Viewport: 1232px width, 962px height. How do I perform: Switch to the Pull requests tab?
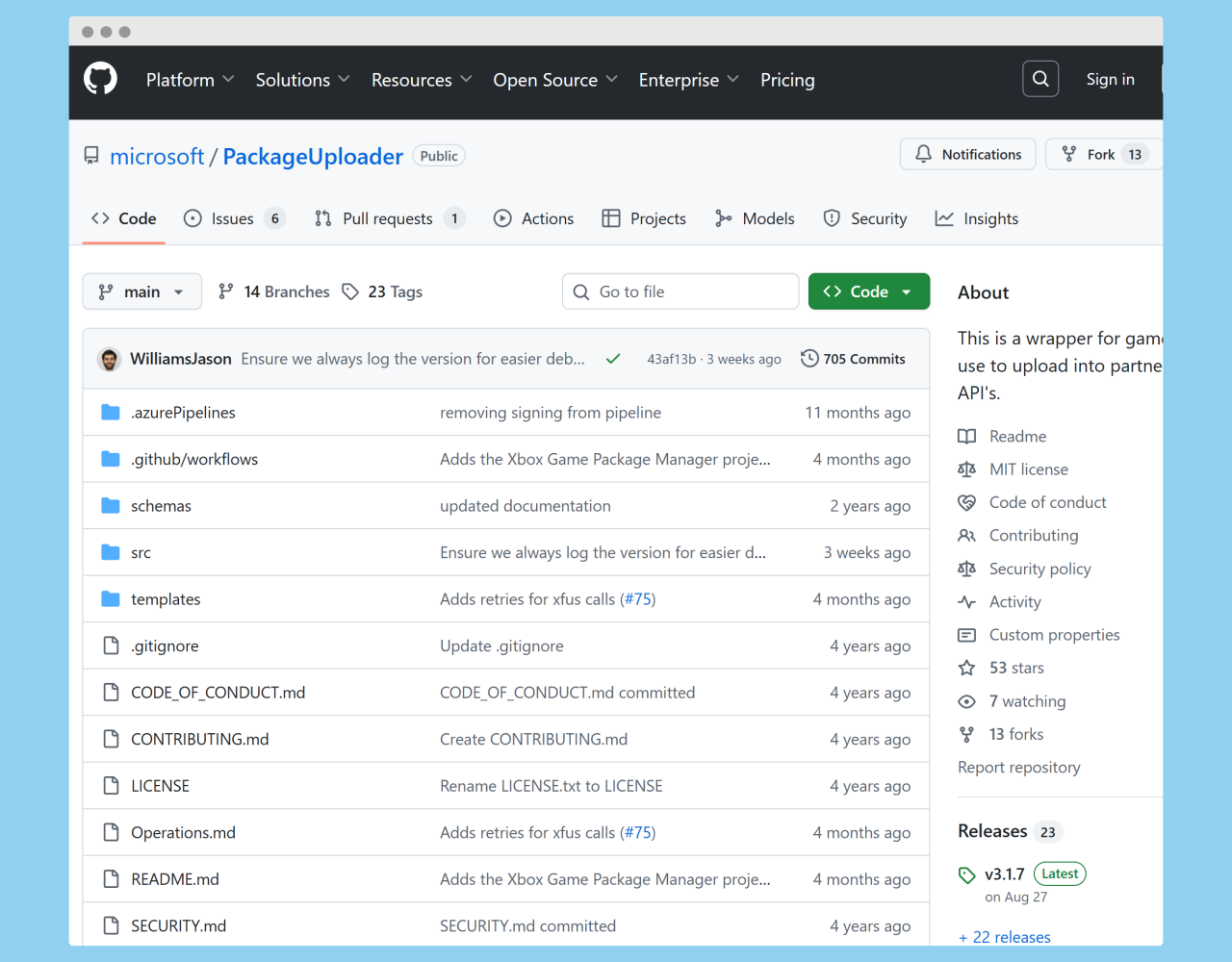click(x=388, y=219)
